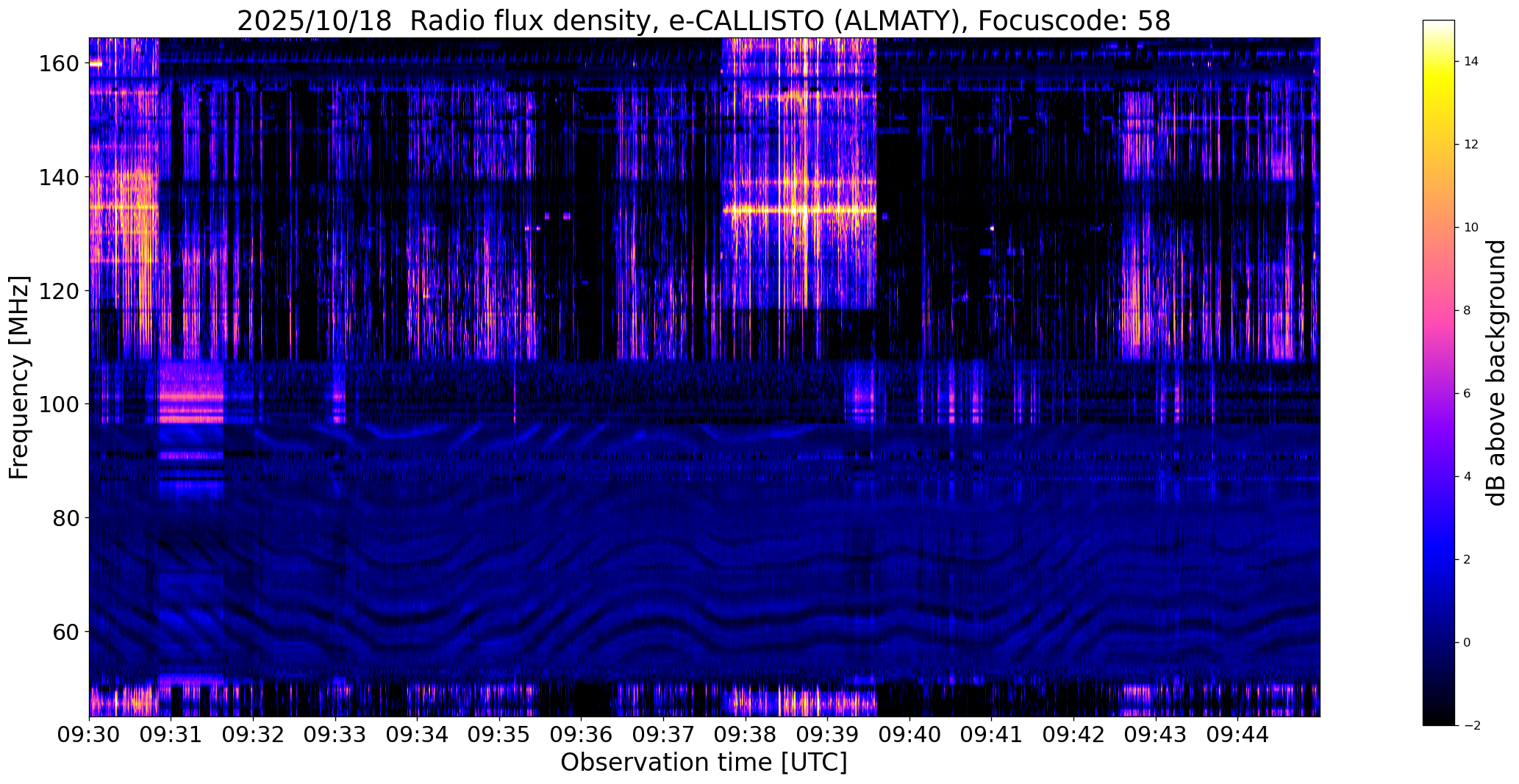Click the 09:36 time tick label
This screenshot has height=784, width=1519.
(582, 734)
